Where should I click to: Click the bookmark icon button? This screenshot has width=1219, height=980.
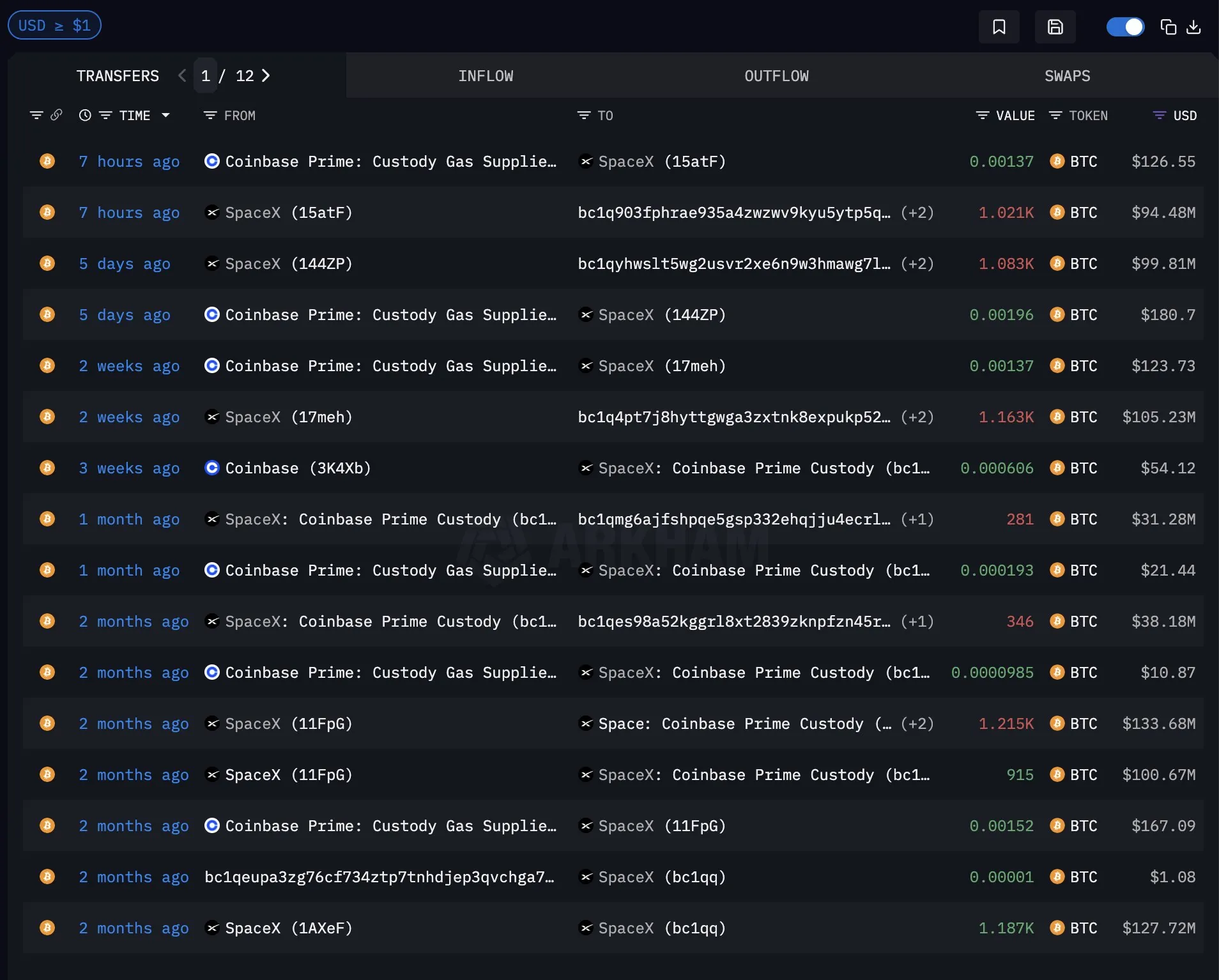(x=999, y=27)
